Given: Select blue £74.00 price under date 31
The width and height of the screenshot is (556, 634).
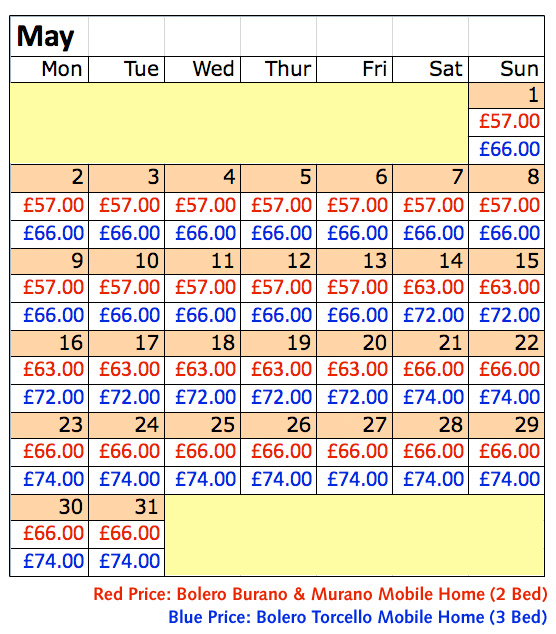Looking at the screenshot, I should point(129,561).
